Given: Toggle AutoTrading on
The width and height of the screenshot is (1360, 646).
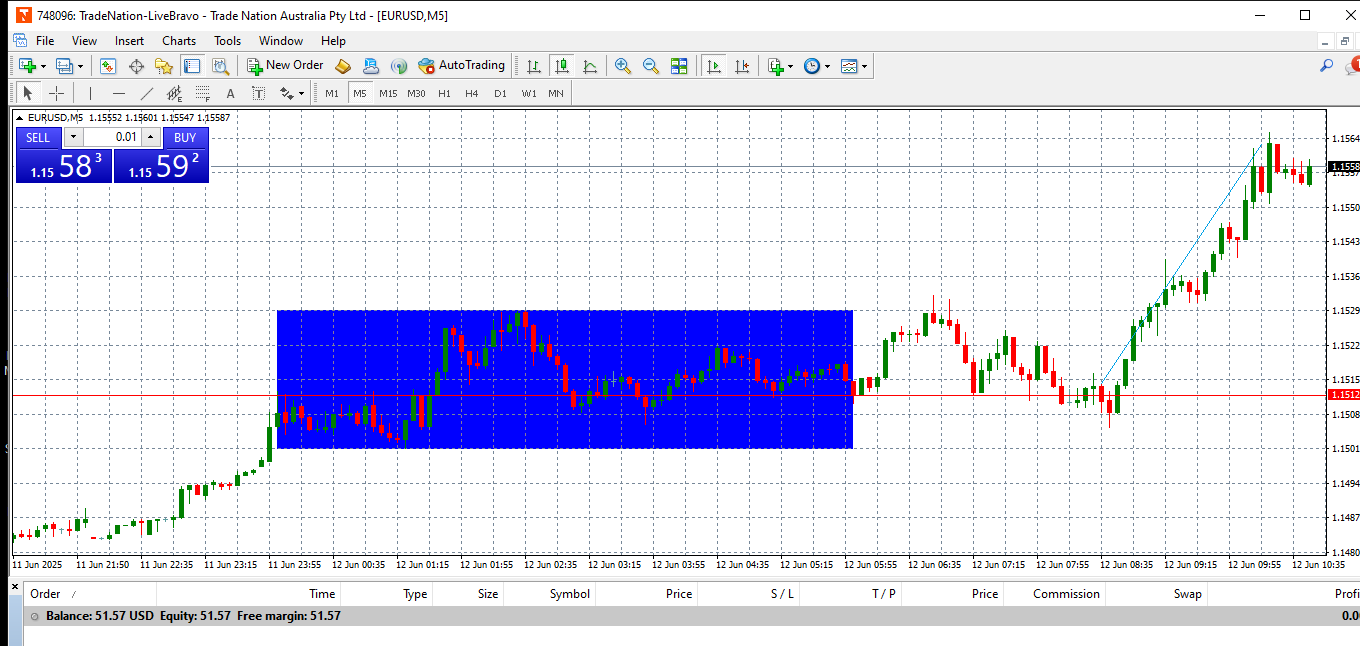Looking at the screenshot, I should (x=461, y=66).
